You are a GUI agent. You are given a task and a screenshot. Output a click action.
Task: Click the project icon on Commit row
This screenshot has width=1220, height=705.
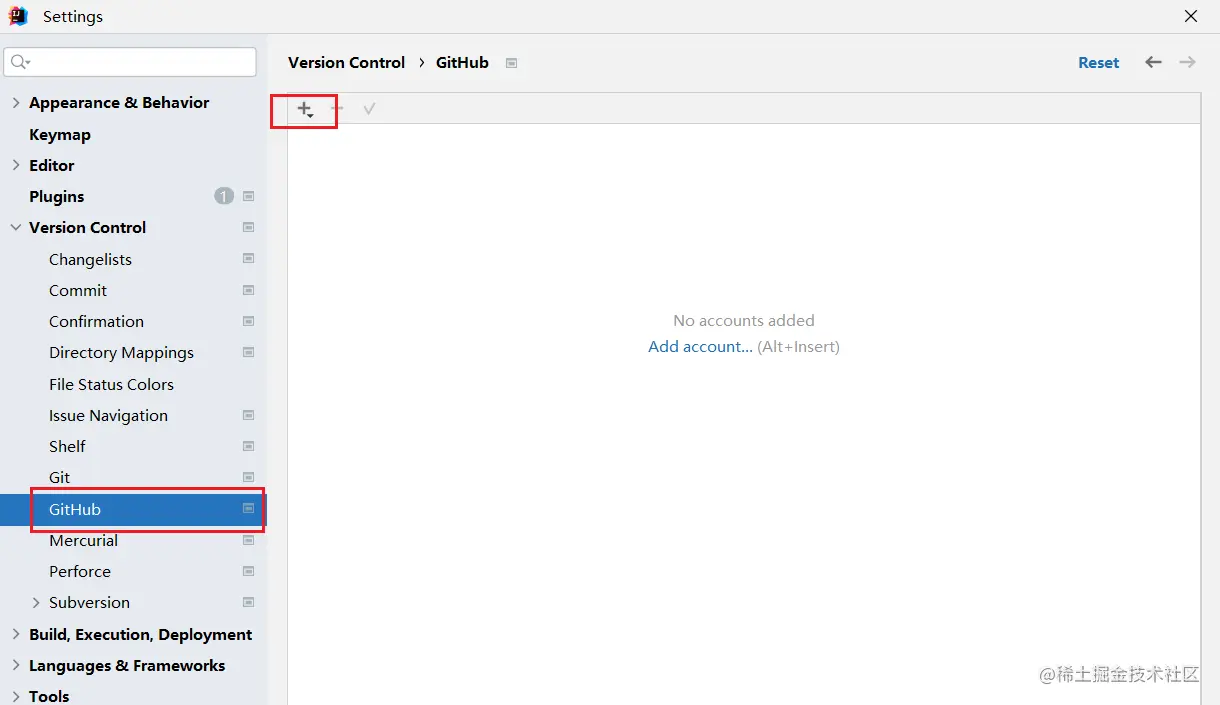pyautogui.click(x=249, y=290)
